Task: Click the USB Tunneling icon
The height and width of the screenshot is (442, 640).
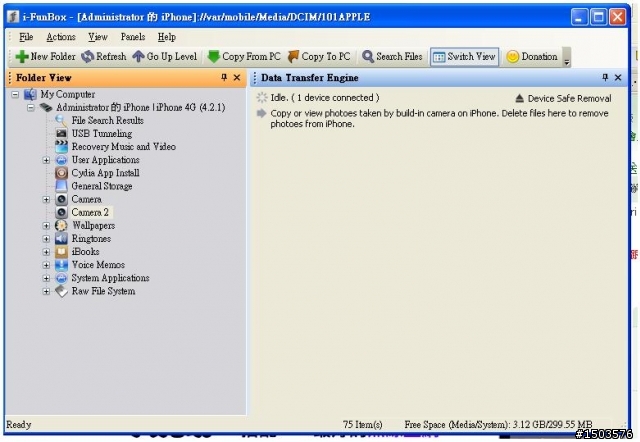Action: pos(61,133)
